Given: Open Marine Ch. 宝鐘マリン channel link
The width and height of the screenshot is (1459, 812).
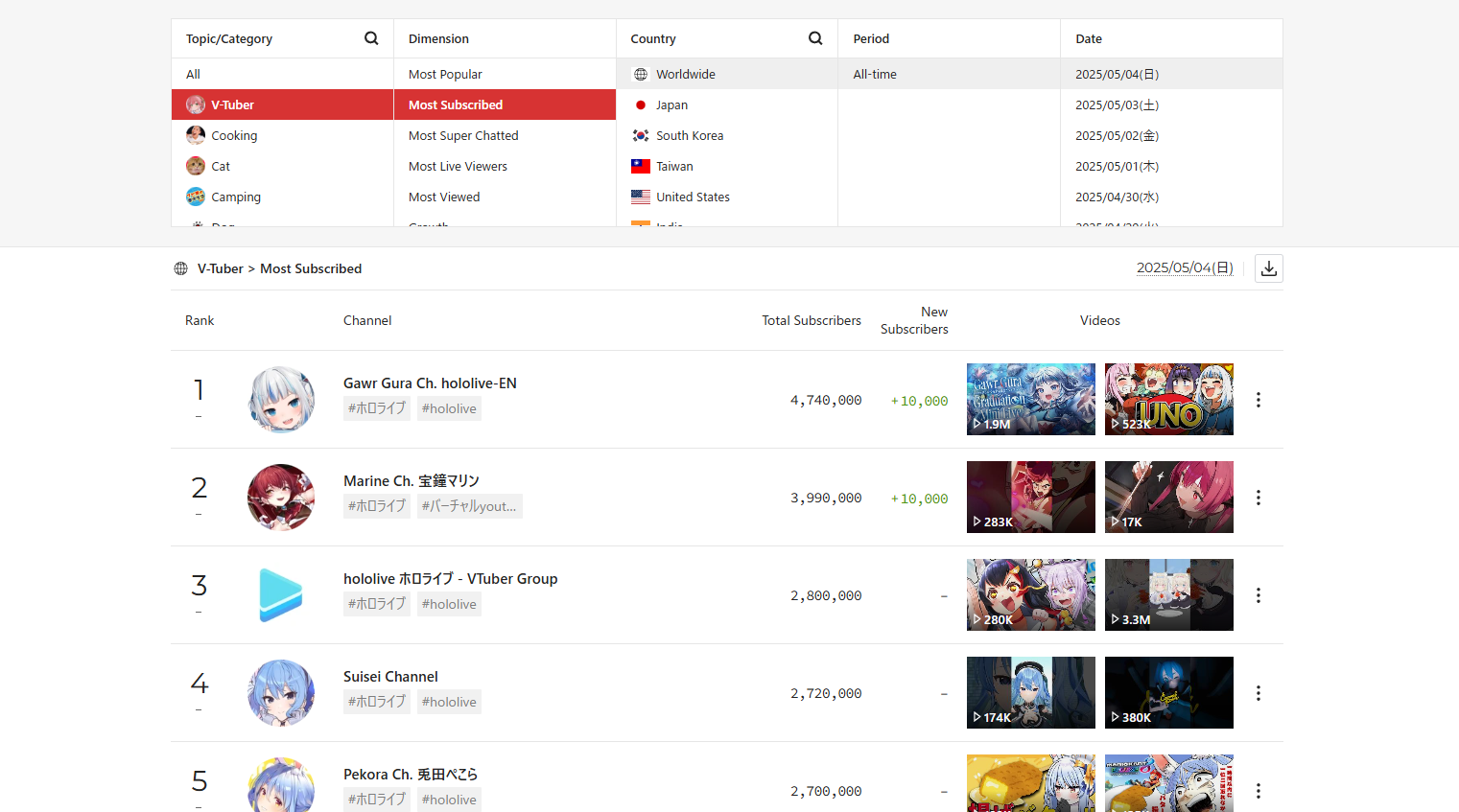Looking at the screenshot, I should click(412, 480).
